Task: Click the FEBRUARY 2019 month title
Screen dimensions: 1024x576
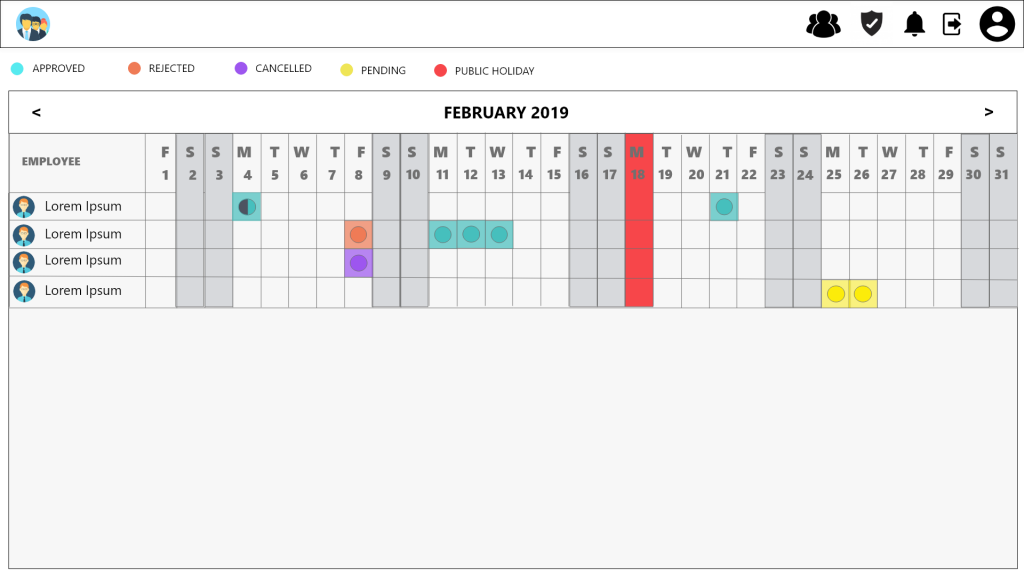Action: [506, 113]
